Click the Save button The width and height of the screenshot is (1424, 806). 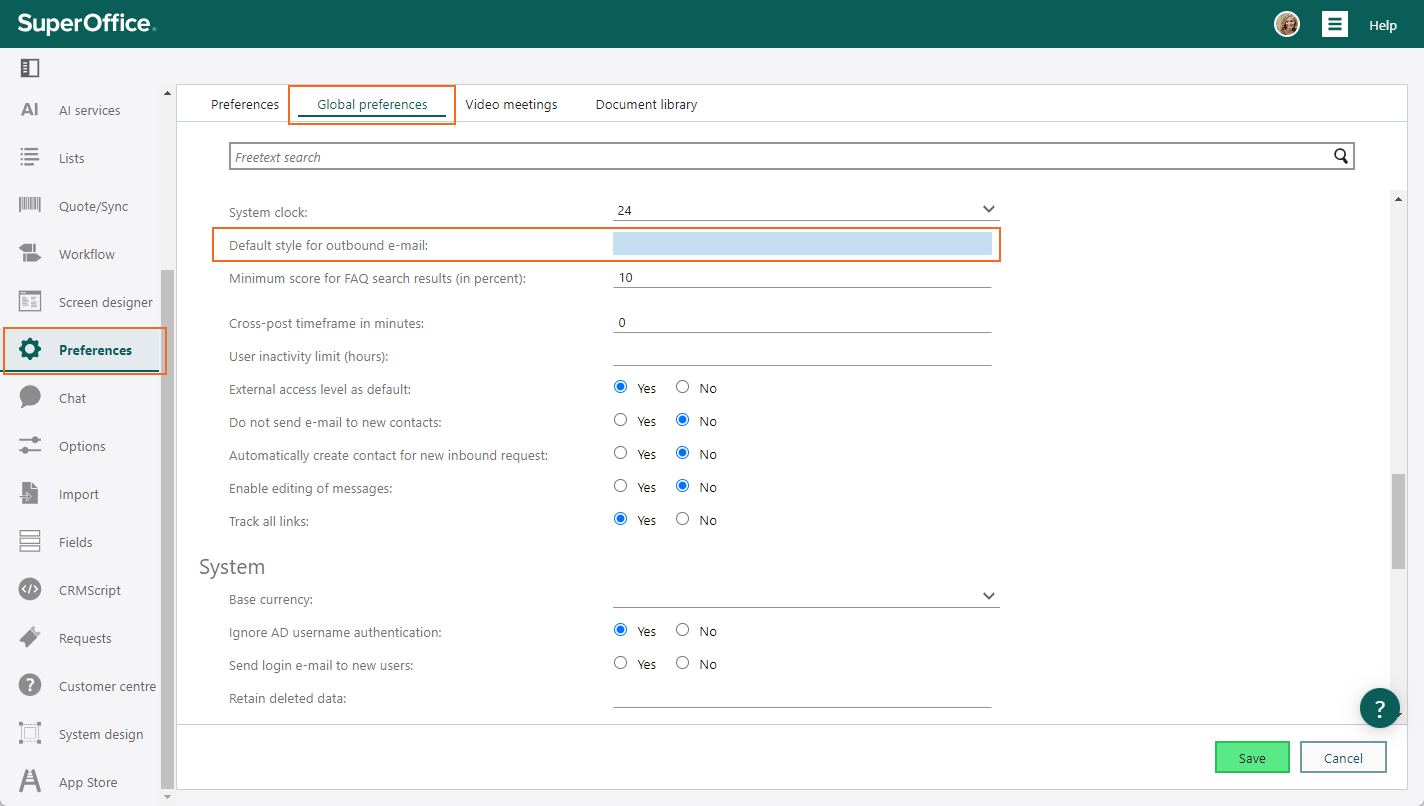click(x=1252, y=758)
